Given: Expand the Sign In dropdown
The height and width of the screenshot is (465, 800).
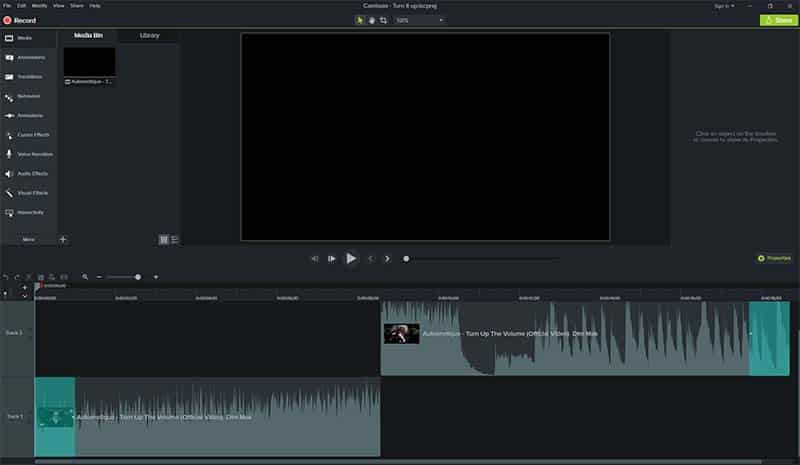Looking at the screenshot, I should [725, 6].
